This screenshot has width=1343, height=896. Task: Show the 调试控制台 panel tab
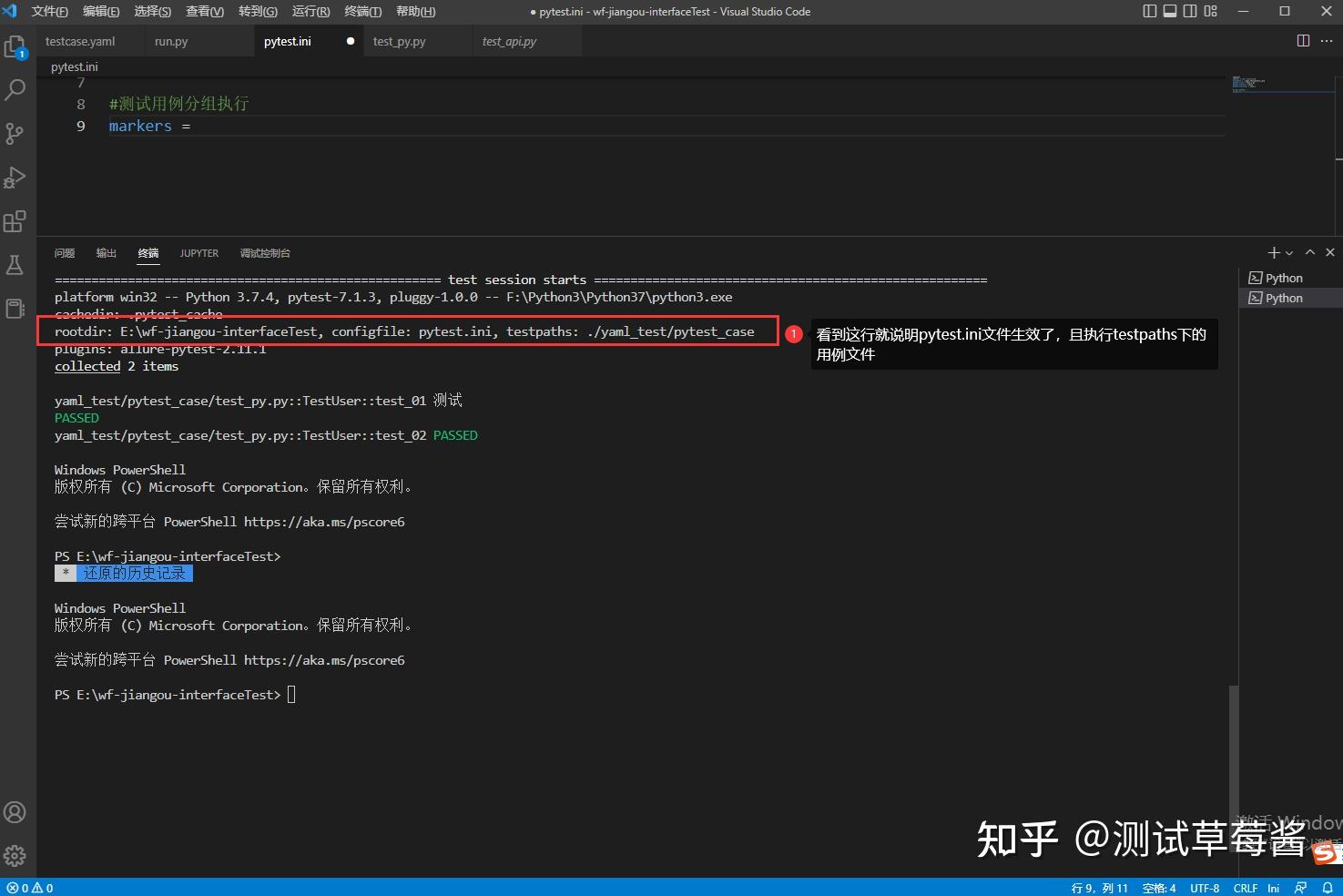pyautogui.click(x=265, y=253)
